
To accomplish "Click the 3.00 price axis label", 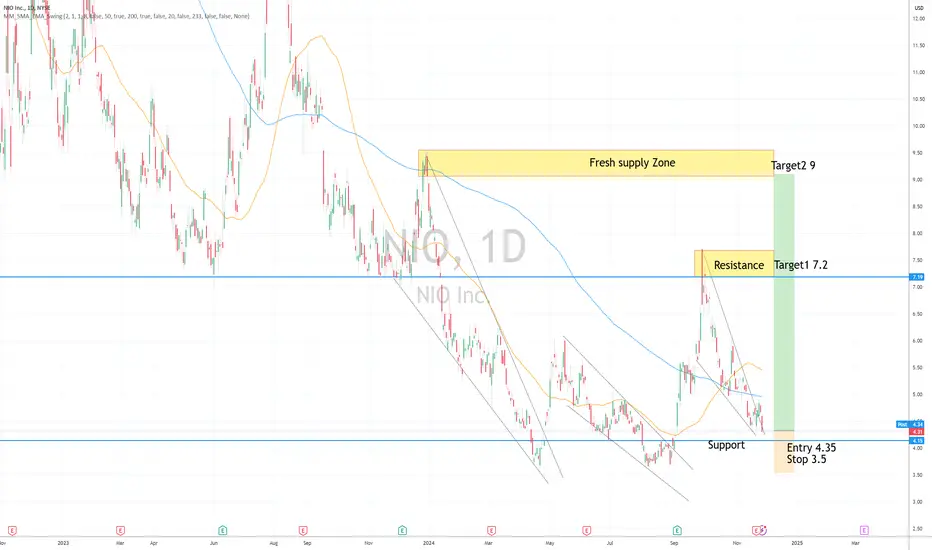I will click(918, 502).
